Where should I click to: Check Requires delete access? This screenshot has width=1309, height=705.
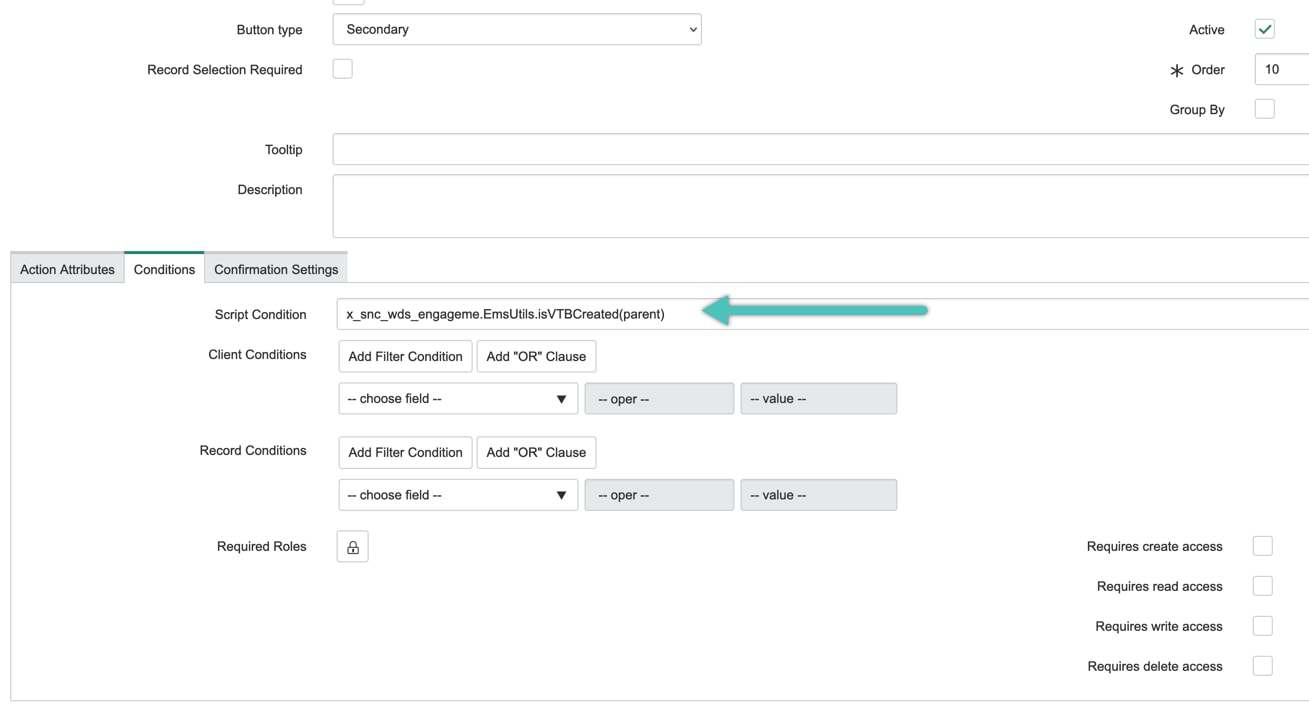[x=1262, y=666]
